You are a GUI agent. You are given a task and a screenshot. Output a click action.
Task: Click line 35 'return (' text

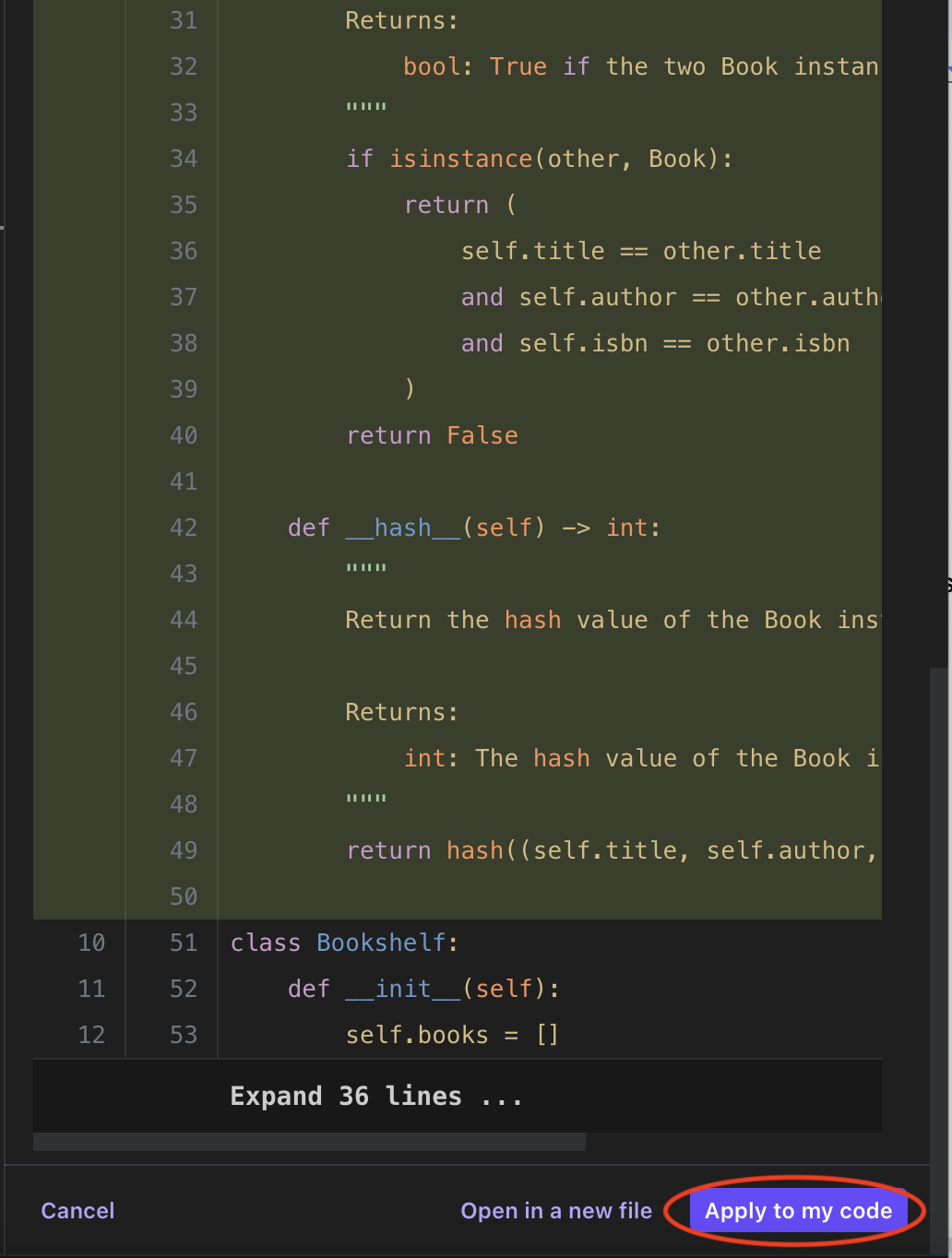tap(460, 205)
